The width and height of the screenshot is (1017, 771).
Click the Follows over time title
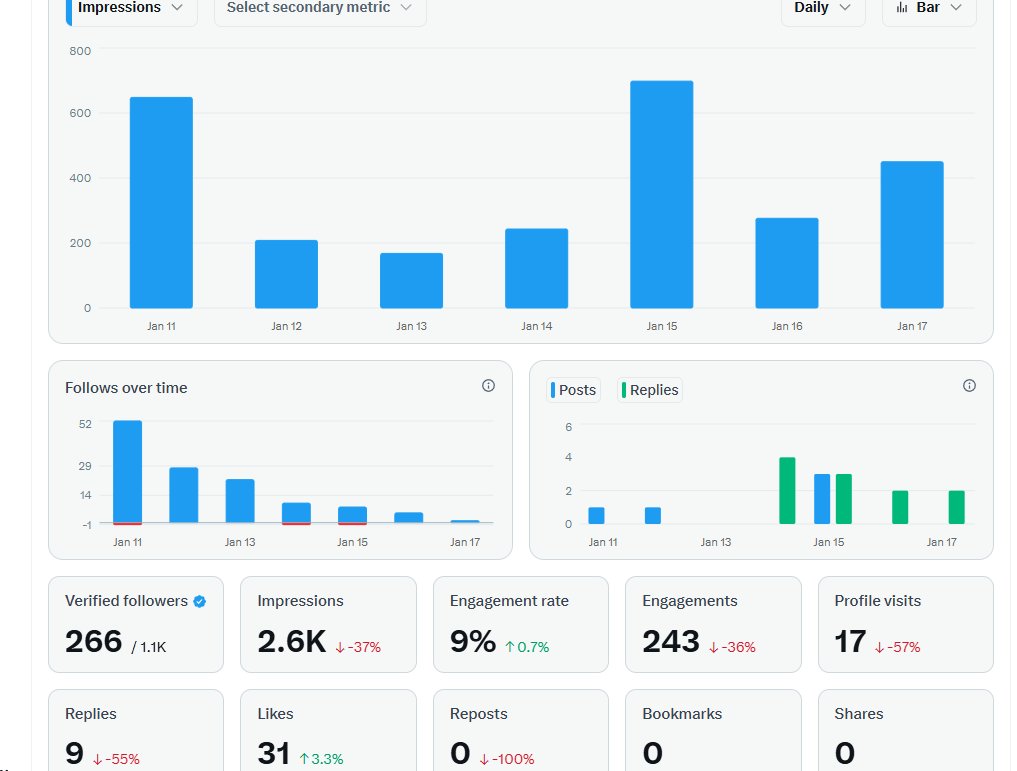coord(126,388)
